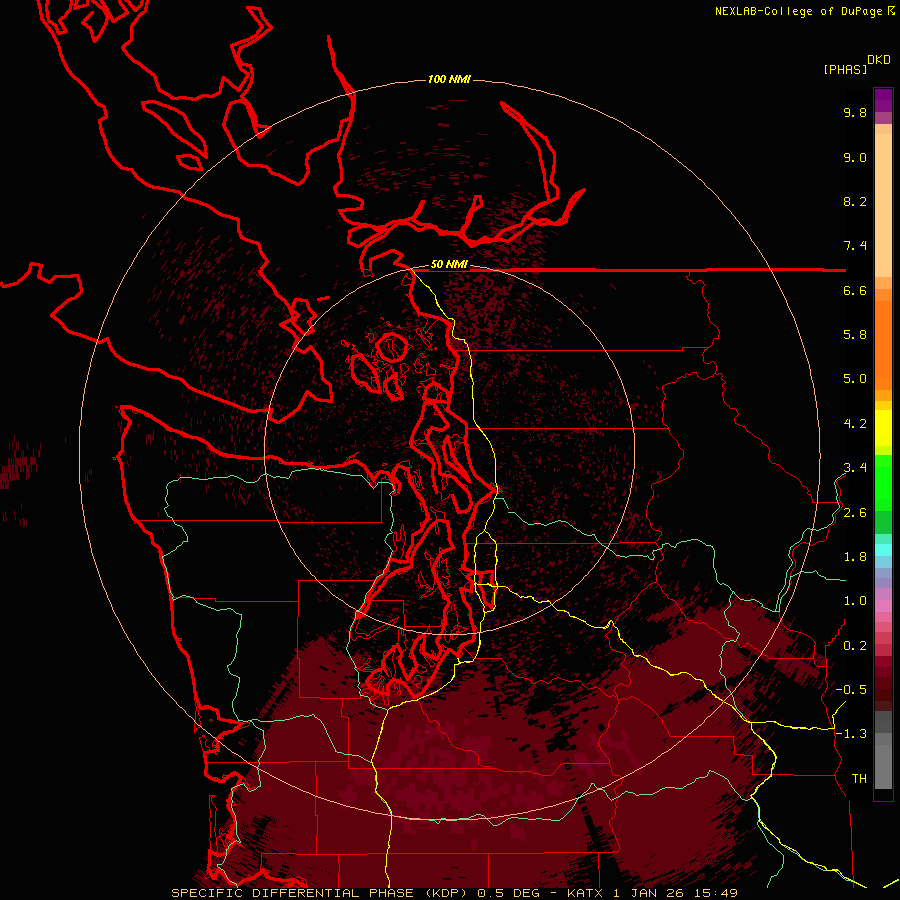Screen dimensions: 900x900
Task: Pick the pink band of the color scale
Action: click(x=883, y=606)
